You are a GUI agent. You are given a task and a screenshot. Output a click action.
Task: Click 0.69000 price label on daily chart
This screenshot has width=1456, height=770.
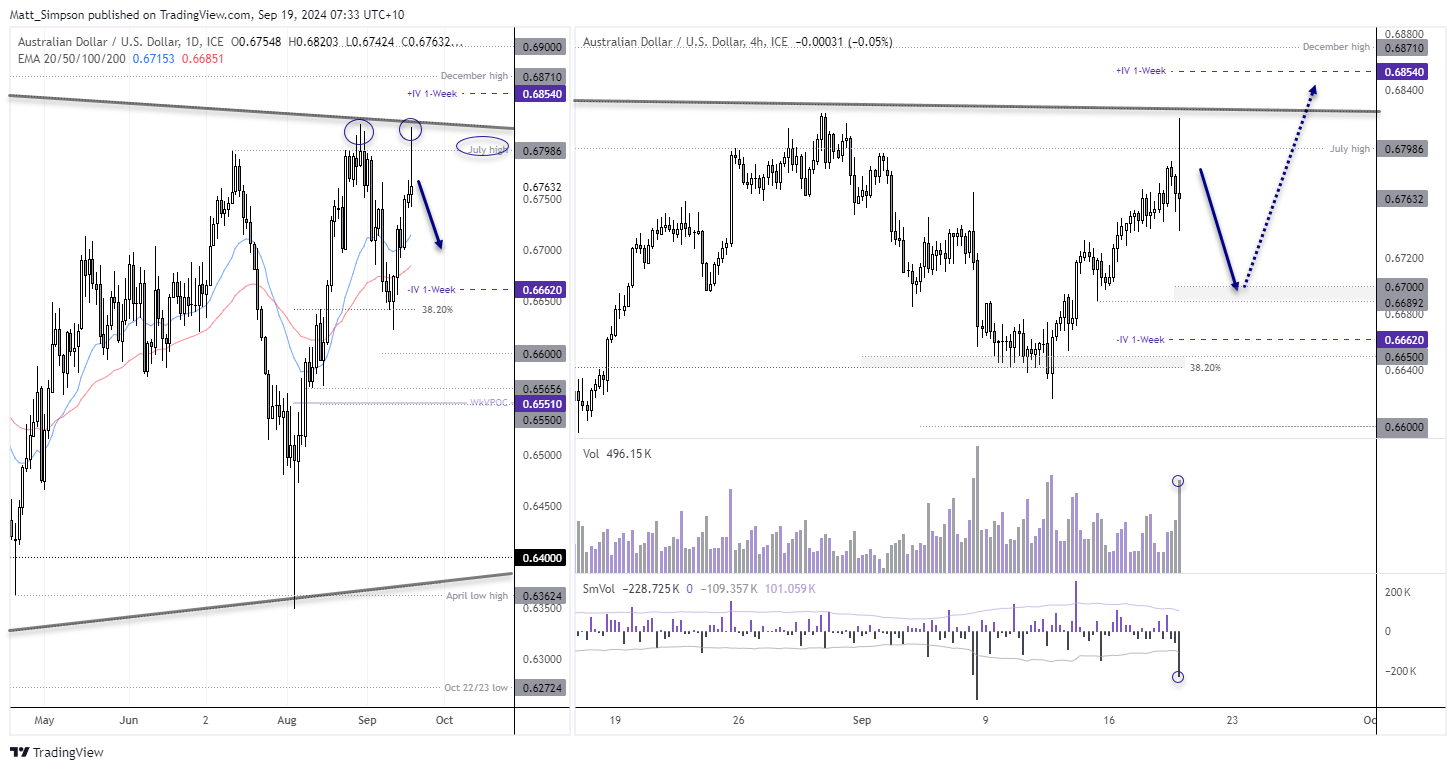(x=541, y=46)
